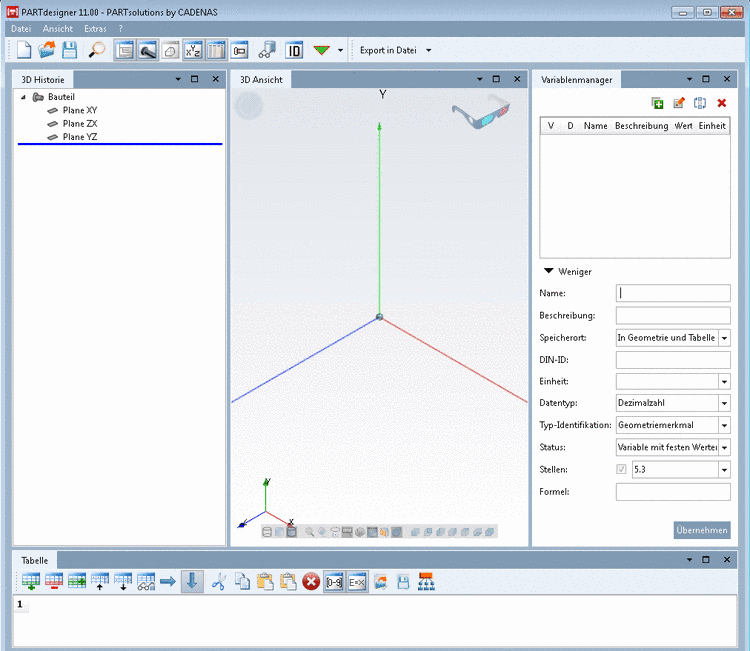Toggle the [0-9] number display button

(334, 581)
